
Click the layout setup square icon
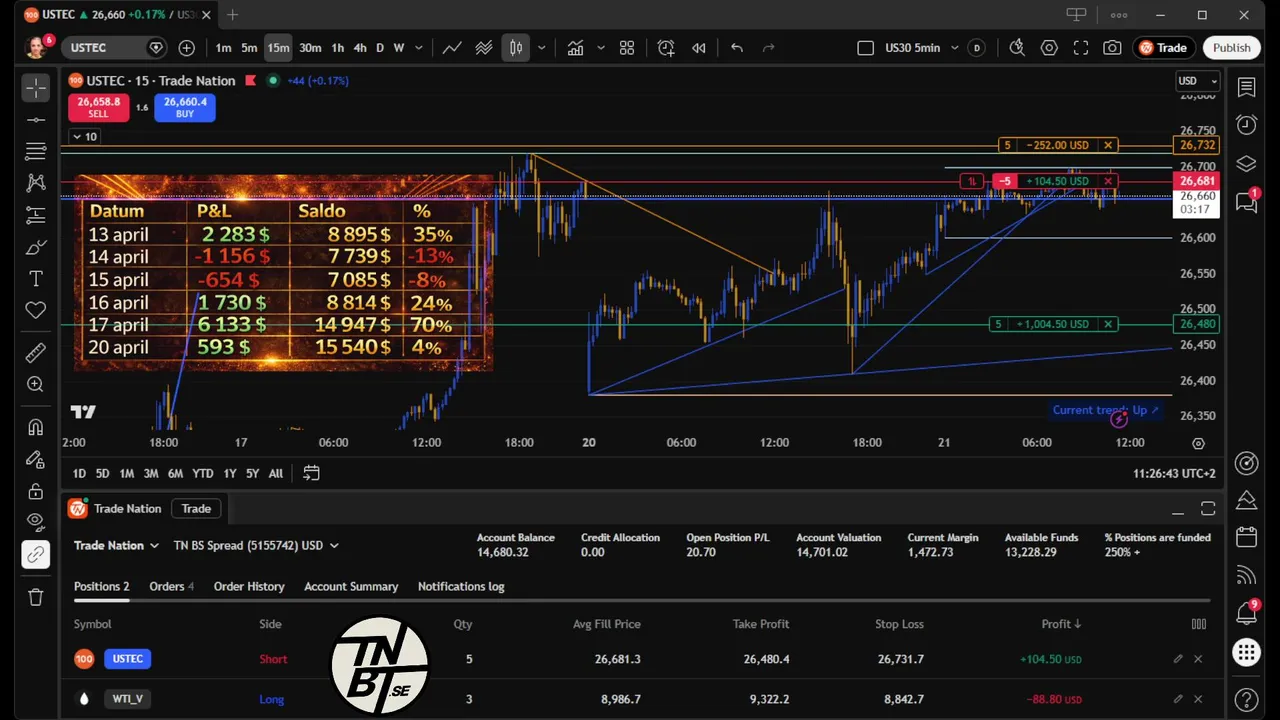[866, 48]
